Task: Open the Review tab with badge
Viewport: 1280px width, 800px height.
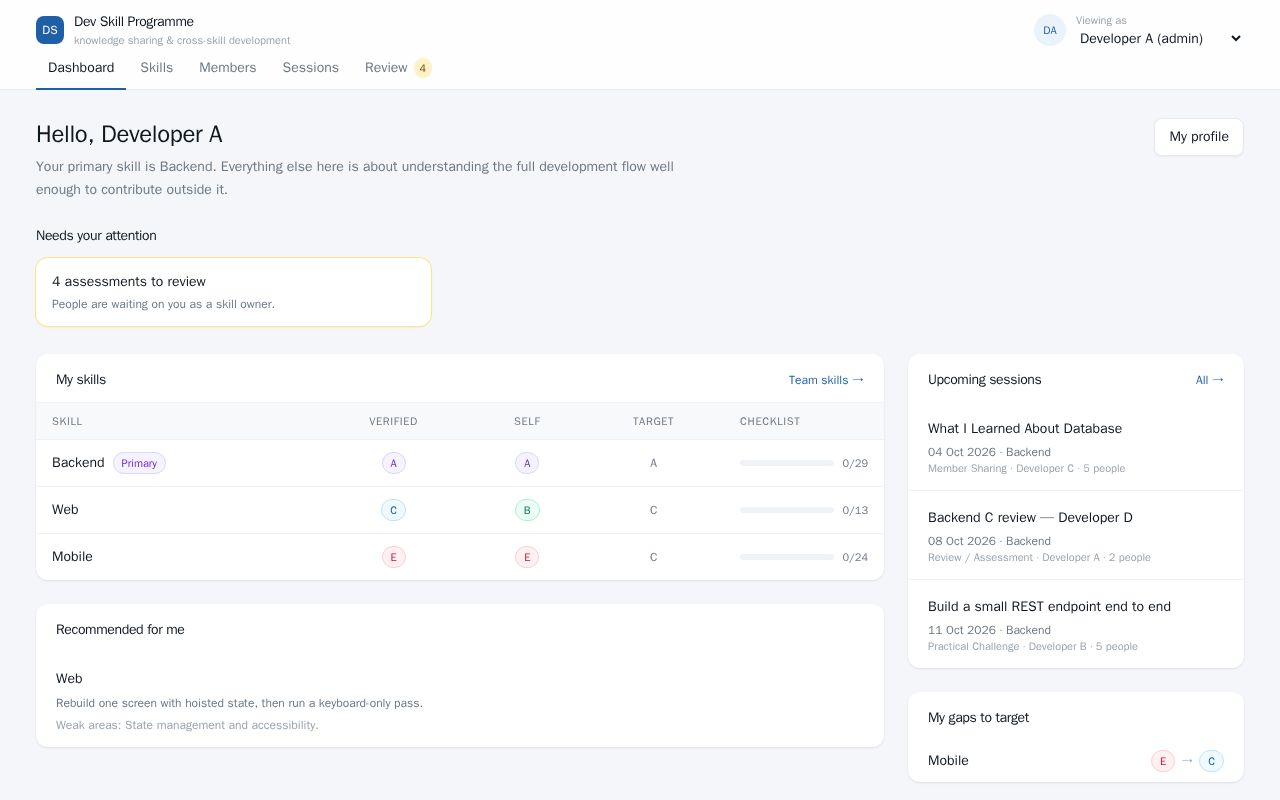Action: tap(398, 68)
